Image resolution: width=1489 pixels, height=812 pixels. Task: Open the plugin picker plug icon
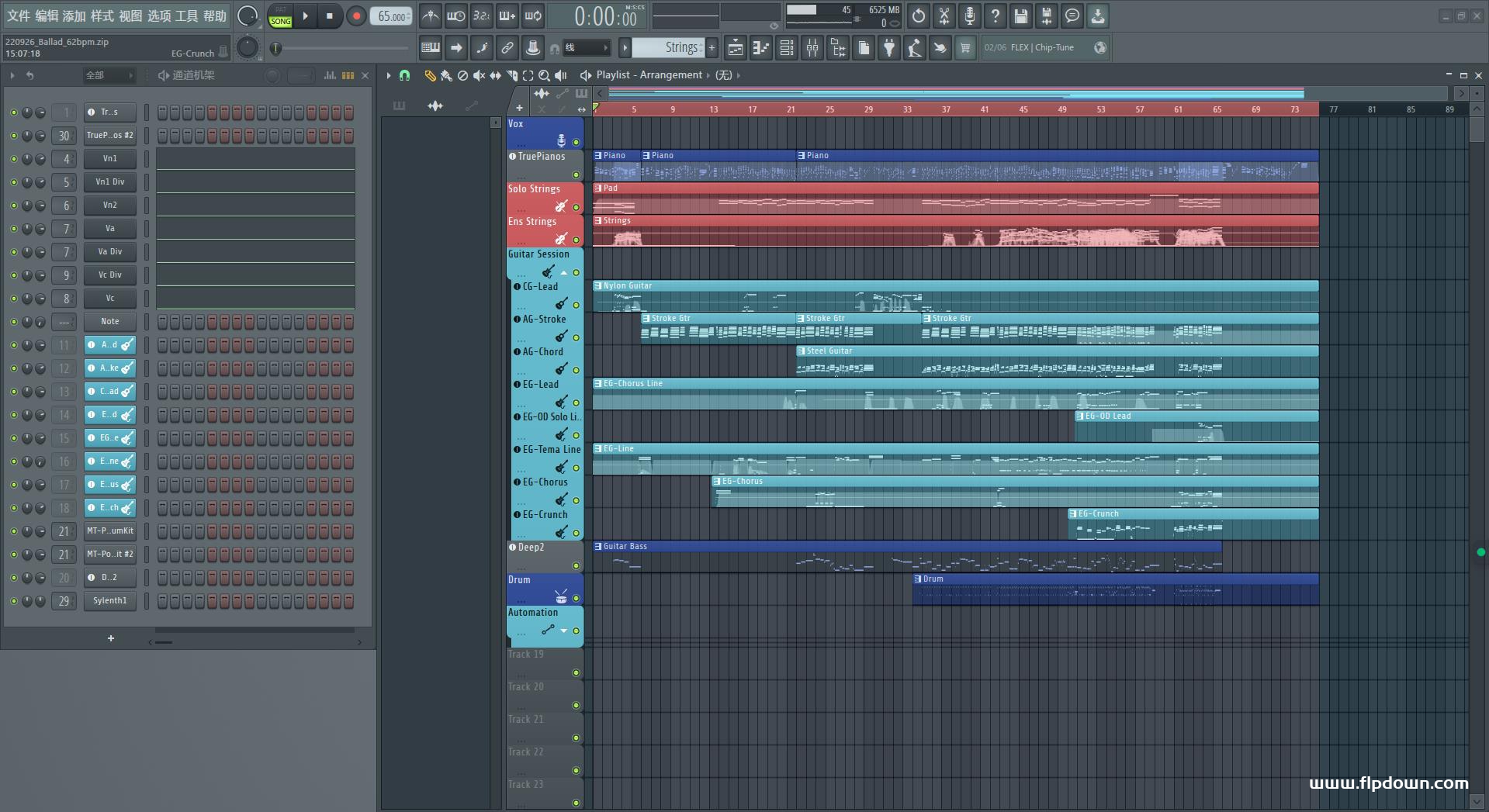889,48
